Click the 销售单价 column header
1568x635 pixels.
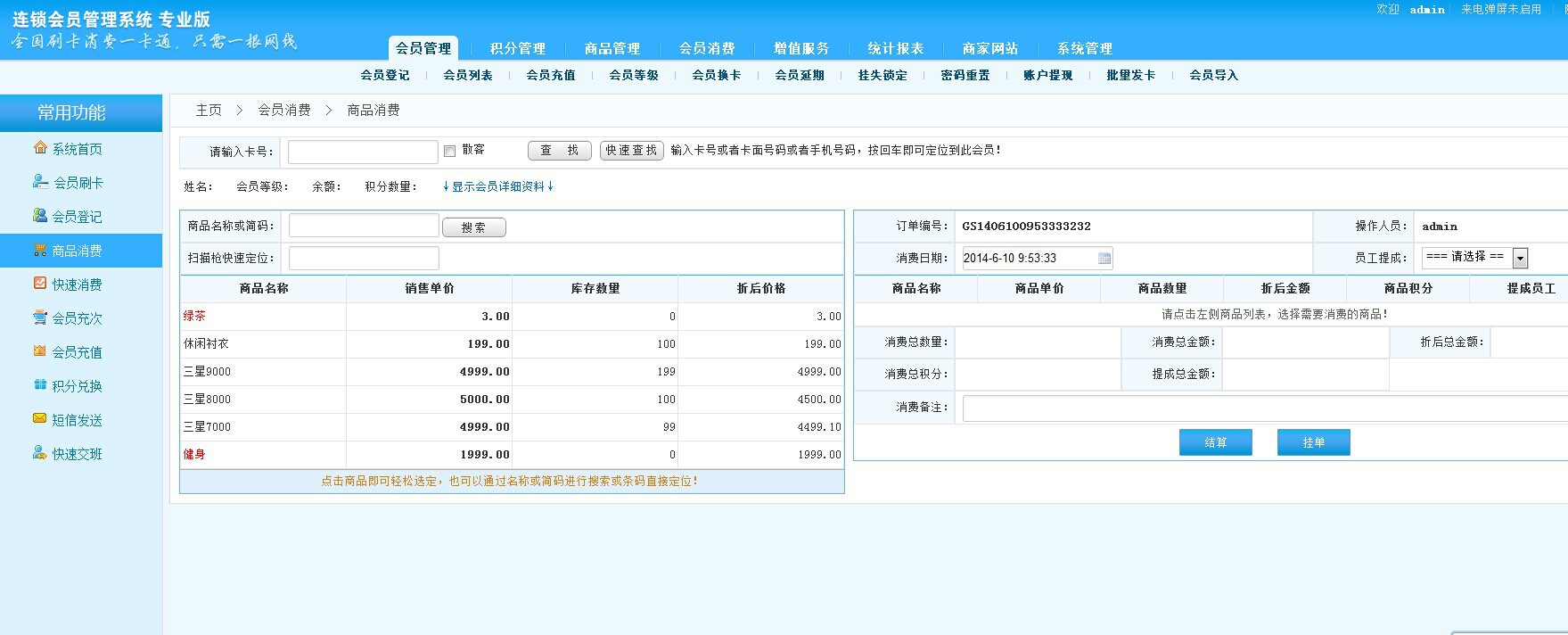(x=430, y=289)
